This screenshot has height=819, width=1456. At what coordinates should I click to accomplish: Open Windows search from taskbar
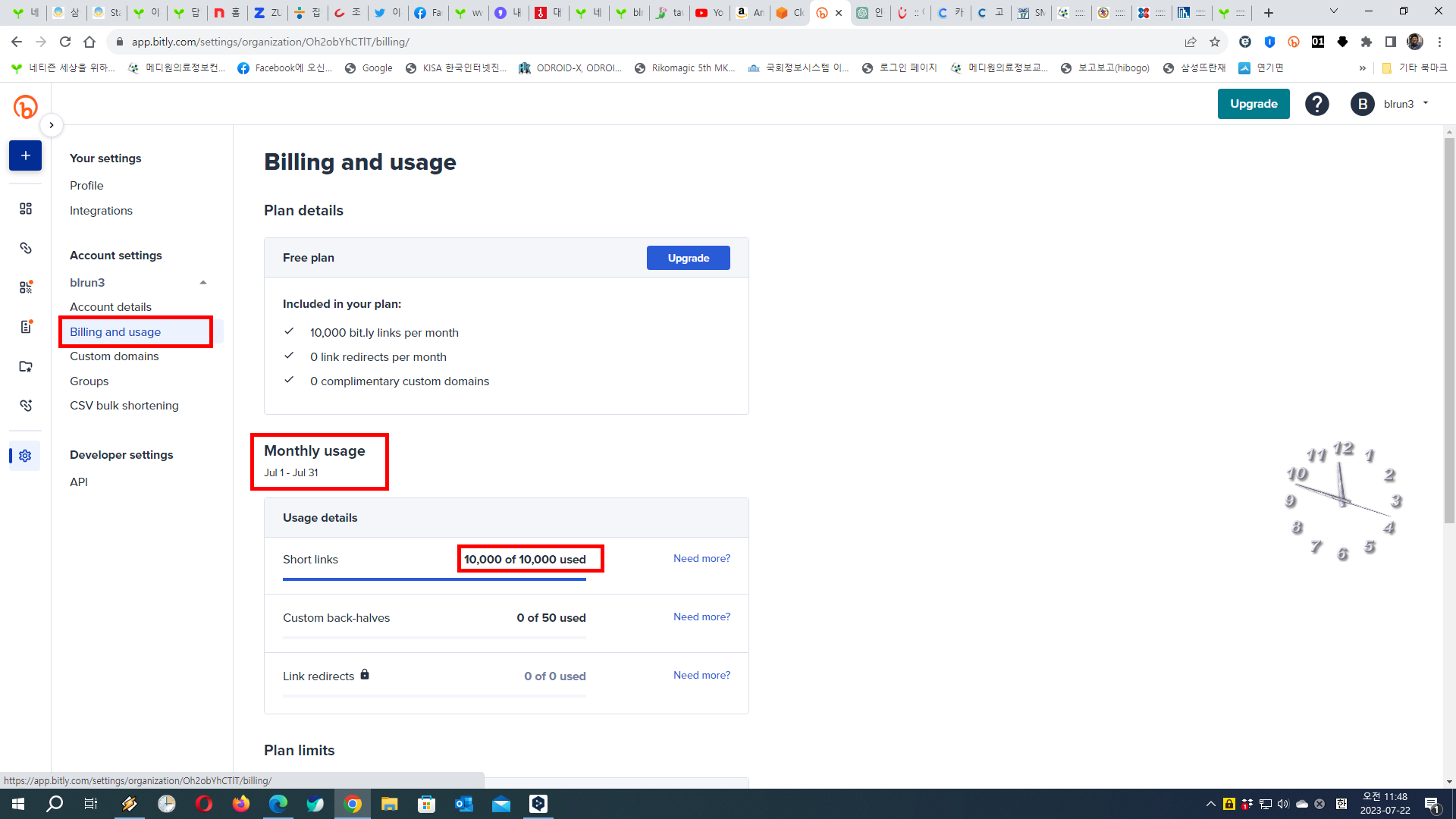point(55,804)
